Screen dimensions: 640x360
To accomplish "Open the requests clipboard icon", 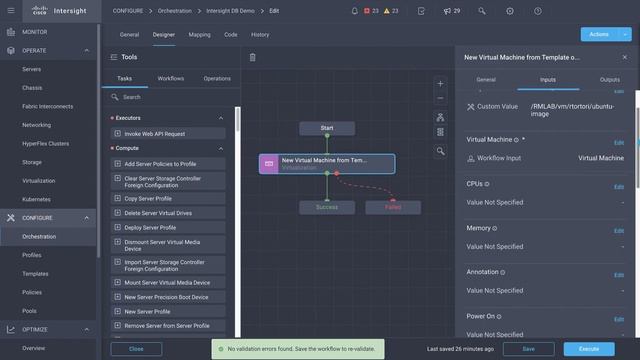I will 421,11.
